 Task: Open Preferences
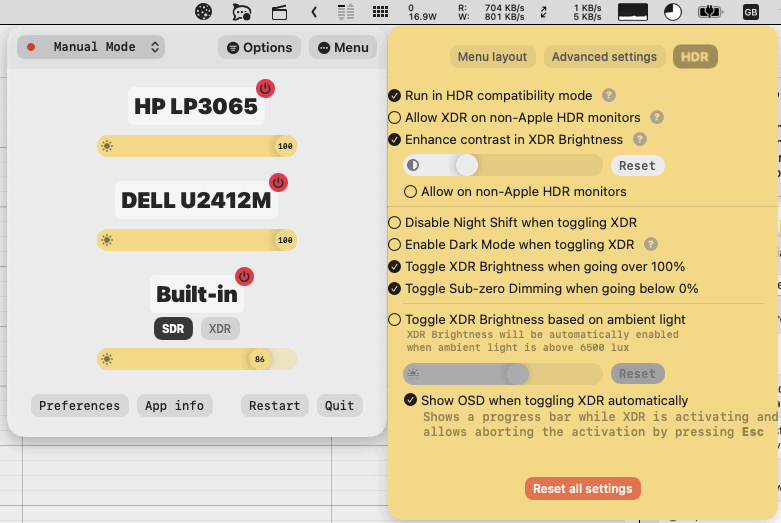pyautogui.click(x=80, y=405)
